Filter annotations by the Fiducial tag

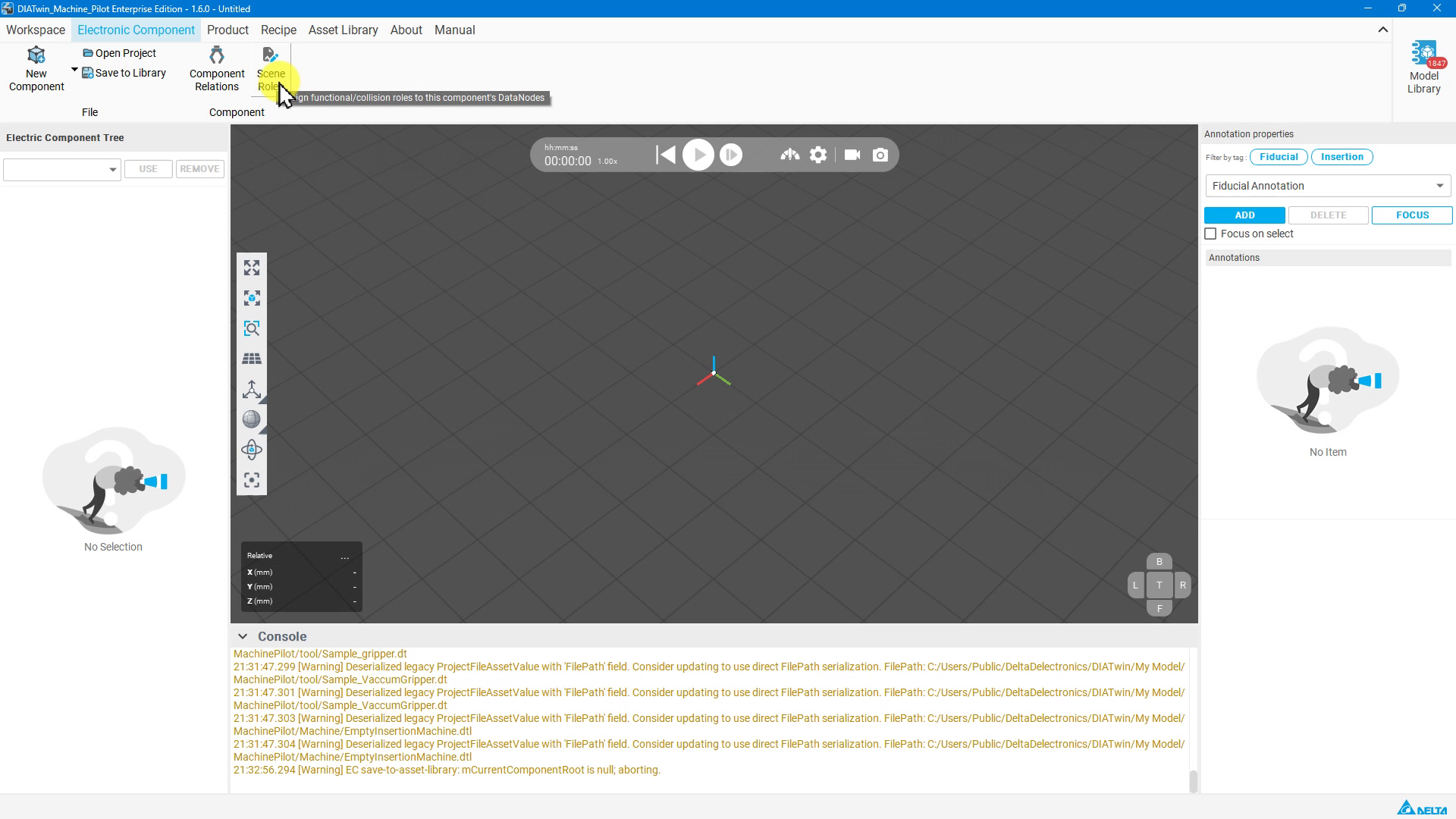(x=1279, y=157)
